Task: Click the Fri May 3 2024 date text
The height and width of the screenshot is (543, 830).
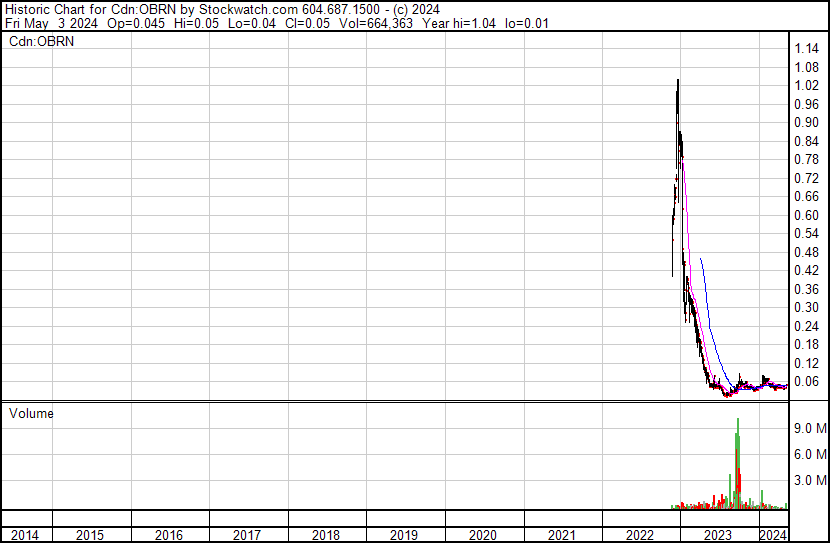Action: tap(51, 23)
